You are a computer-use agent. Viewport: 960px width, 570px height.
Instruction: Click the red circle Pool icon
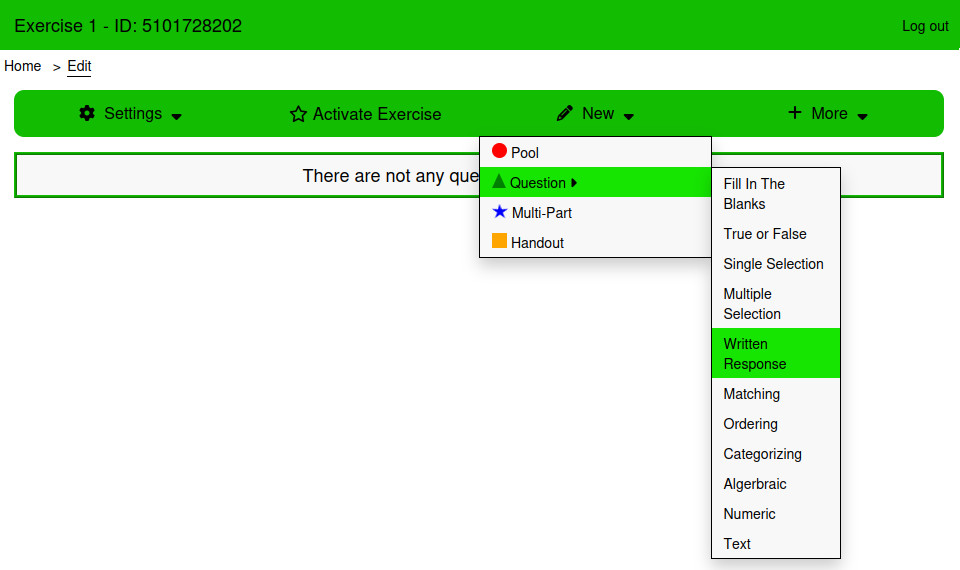[499, 152]
